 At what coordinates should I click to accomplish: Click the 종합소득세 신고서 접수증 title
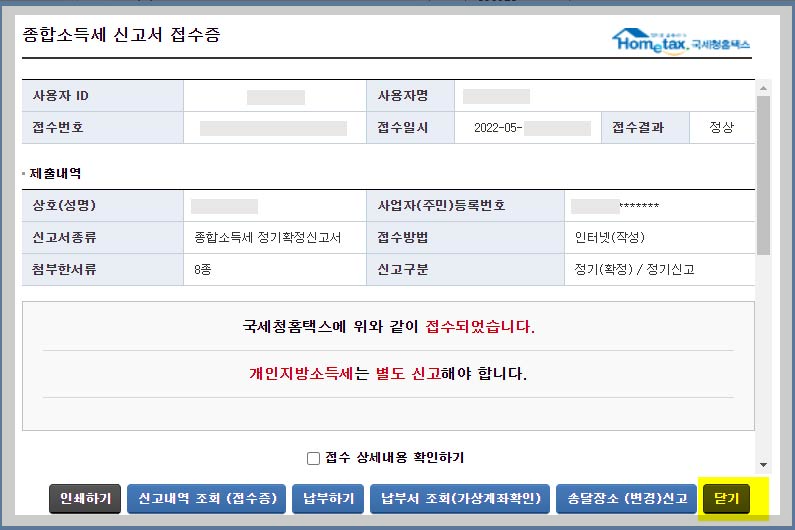[121, 34]
